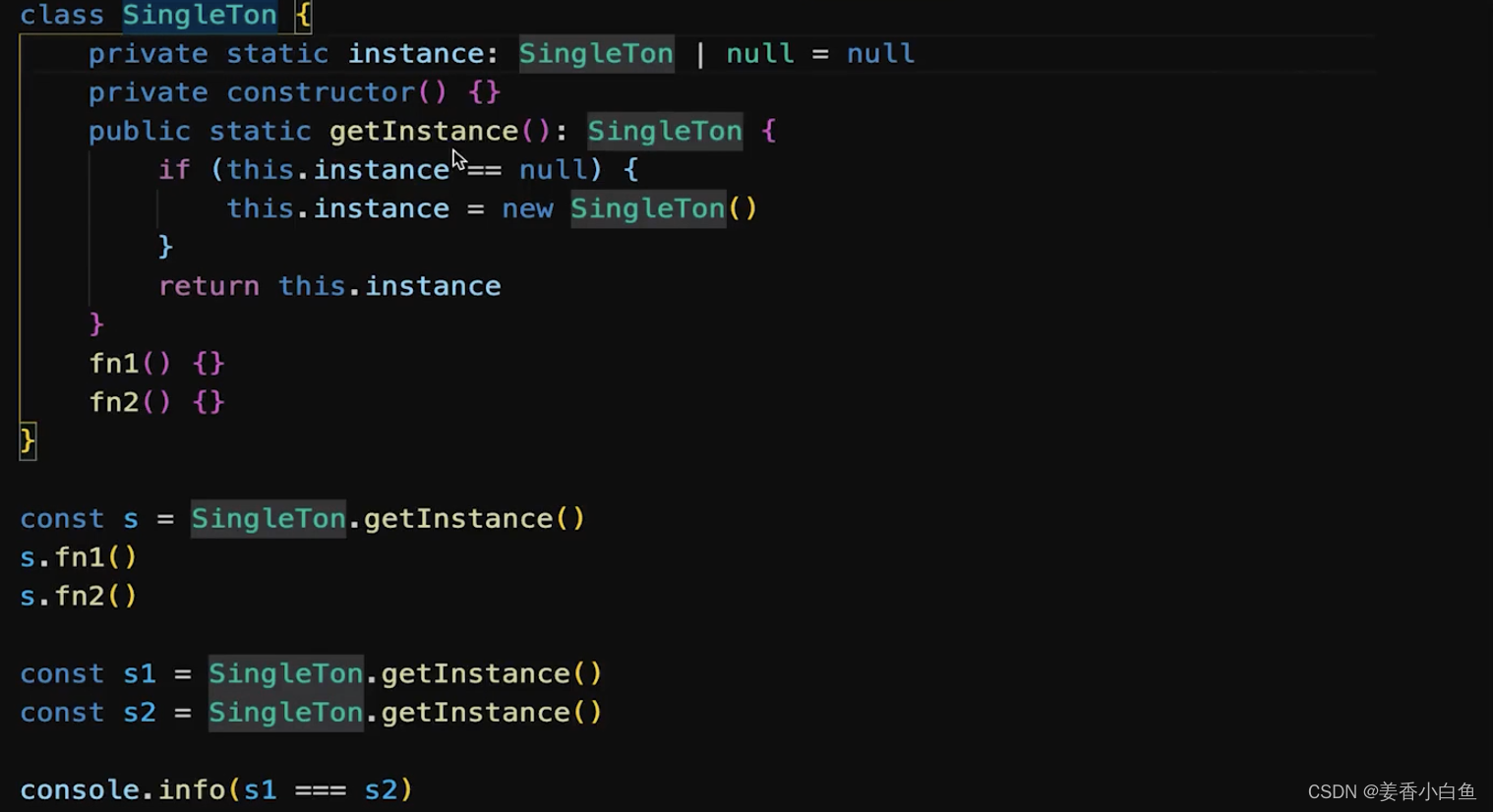Click the 'return' keyword in getInstance
Viewport: 1493px width, 812px height.
[209, 286]
